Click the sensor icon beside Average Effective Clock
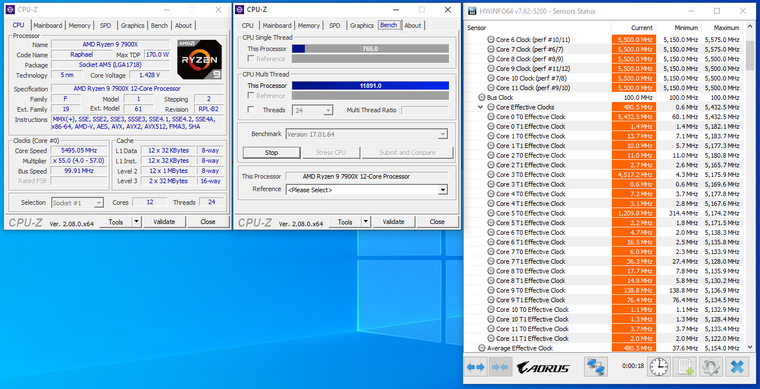 click(x=482, y=348)
